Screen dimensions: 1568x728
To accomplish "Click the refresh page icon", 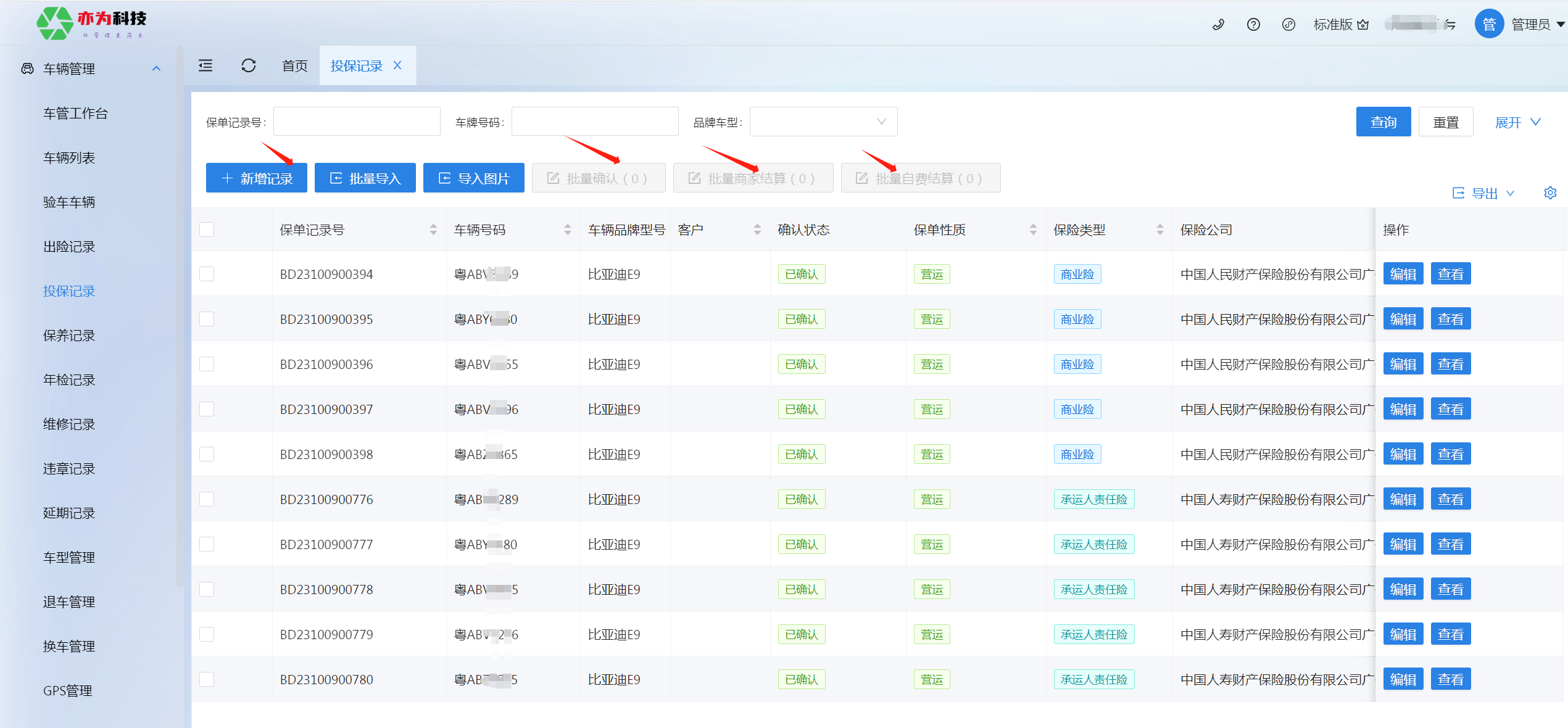I will [249, 65].
